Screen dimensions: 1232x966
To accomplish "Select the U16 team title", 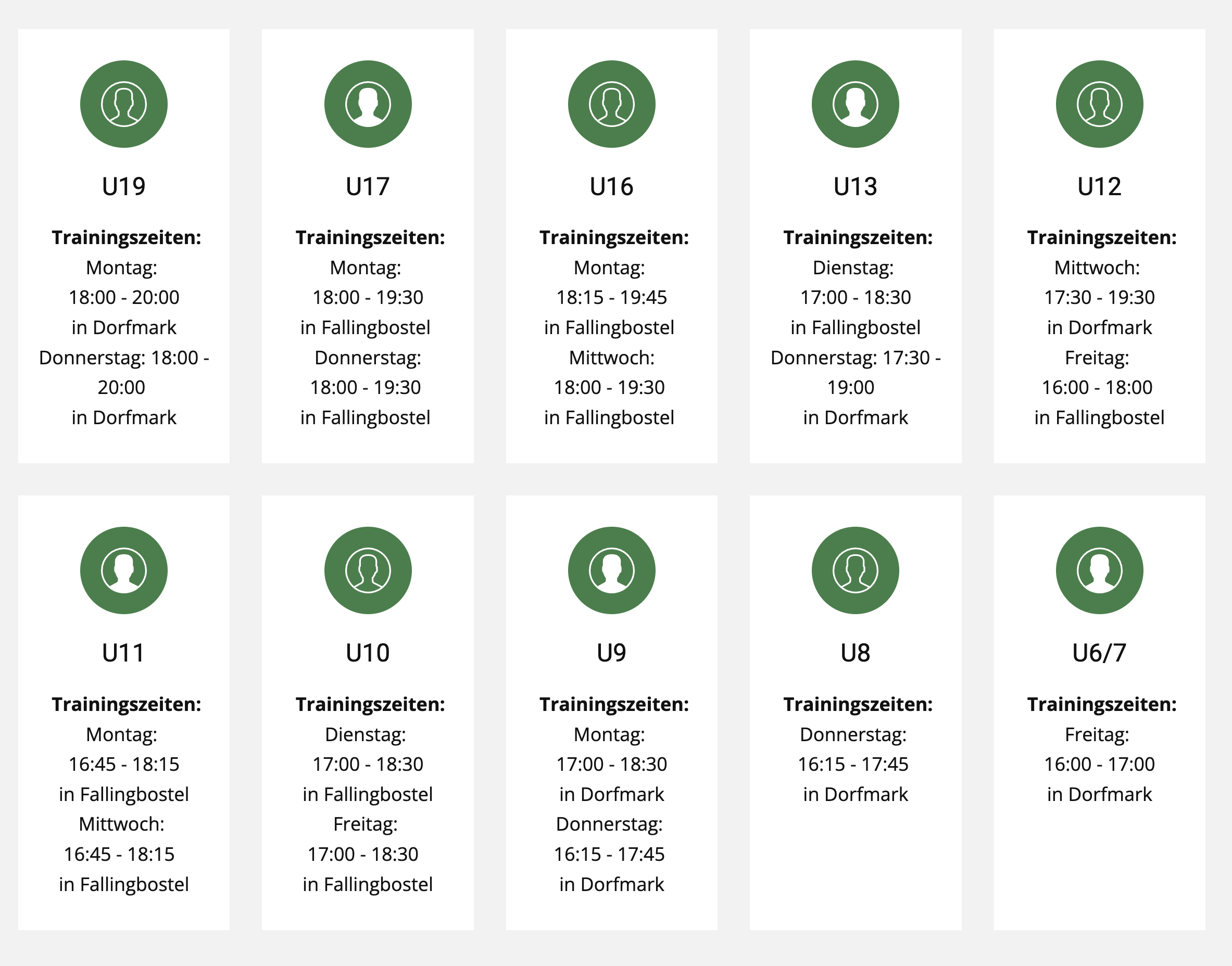I will [x=611, y=187].
